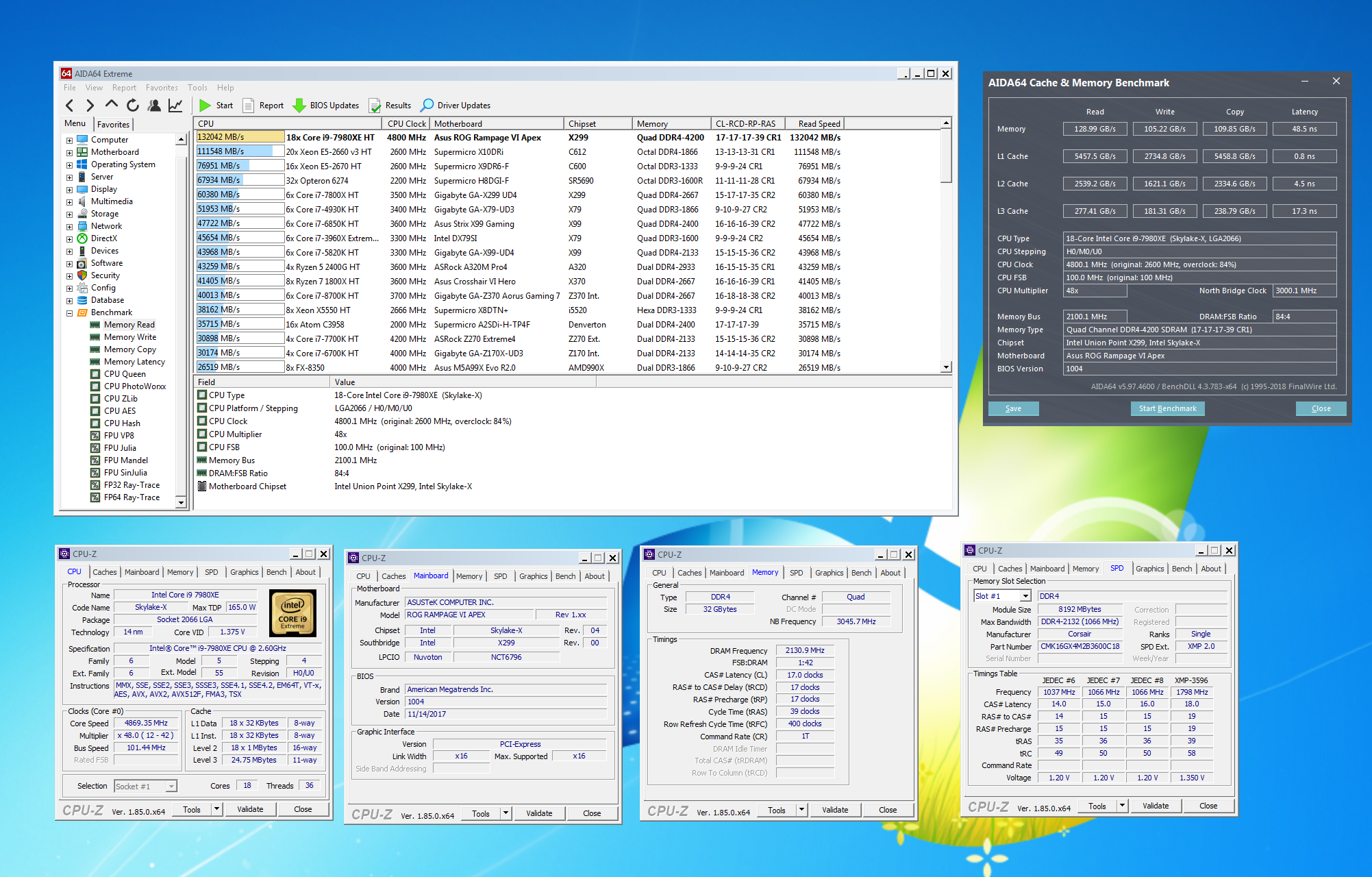Click the results list vertical scrollbar thumb
The image size is (1372, 877).
point(946,156)
